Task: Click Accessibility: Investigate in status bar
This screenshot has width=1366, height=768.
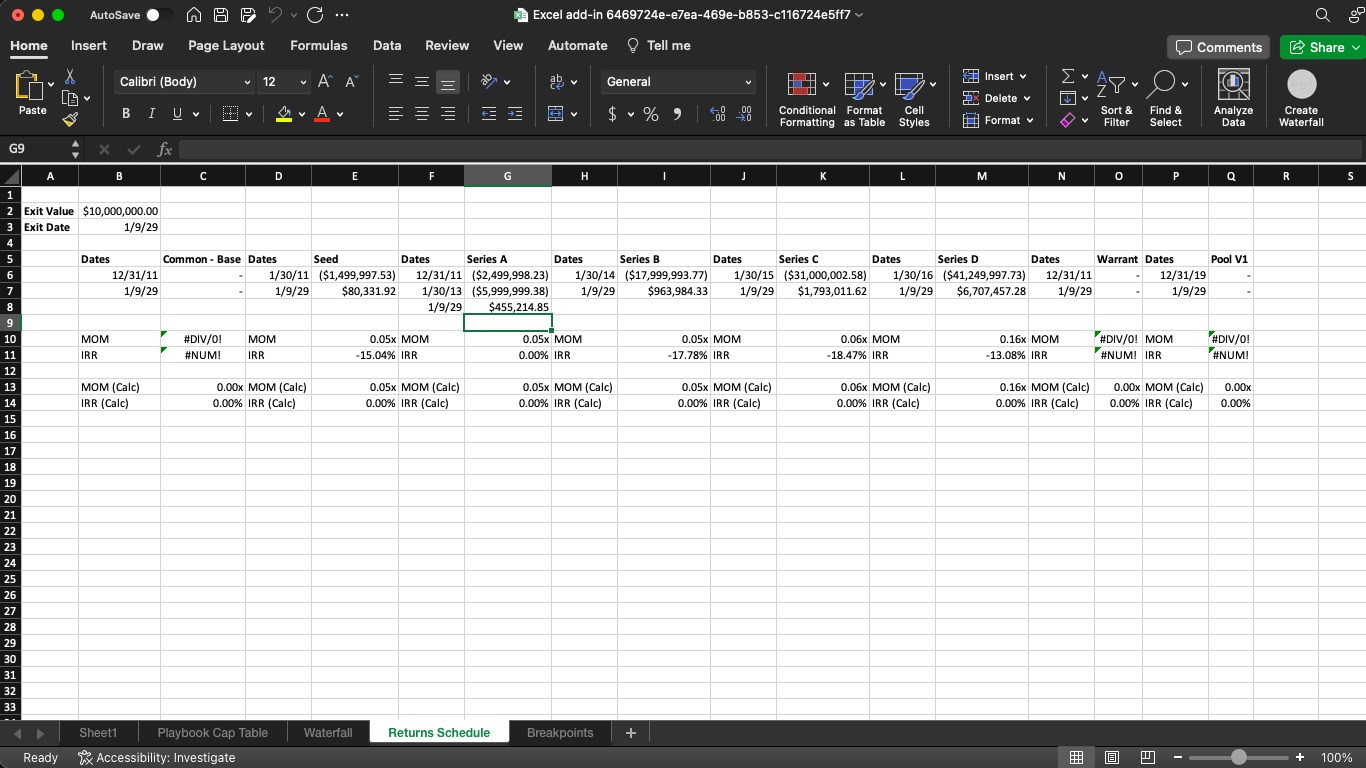Action: tap(157, 758)
